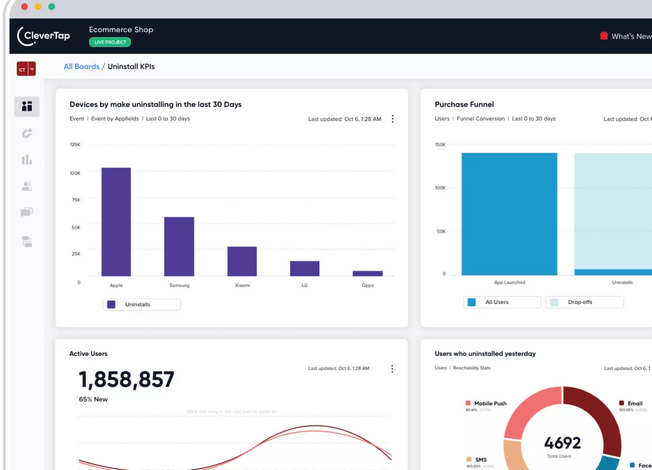This screenshot has width=652, height=470.
Task: Click the SMS donut segment
Action: 511,454
